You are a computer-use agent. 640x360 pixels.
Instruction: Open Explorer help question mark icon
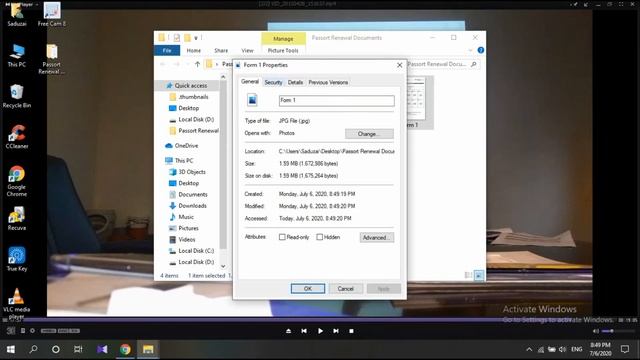point(481,50)
